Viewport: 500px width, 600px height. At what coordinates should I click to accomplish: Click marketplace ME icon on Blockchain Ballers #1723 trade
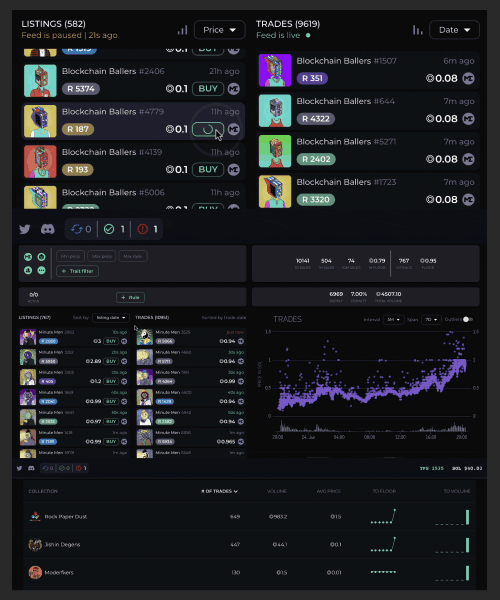pos(468,200)
